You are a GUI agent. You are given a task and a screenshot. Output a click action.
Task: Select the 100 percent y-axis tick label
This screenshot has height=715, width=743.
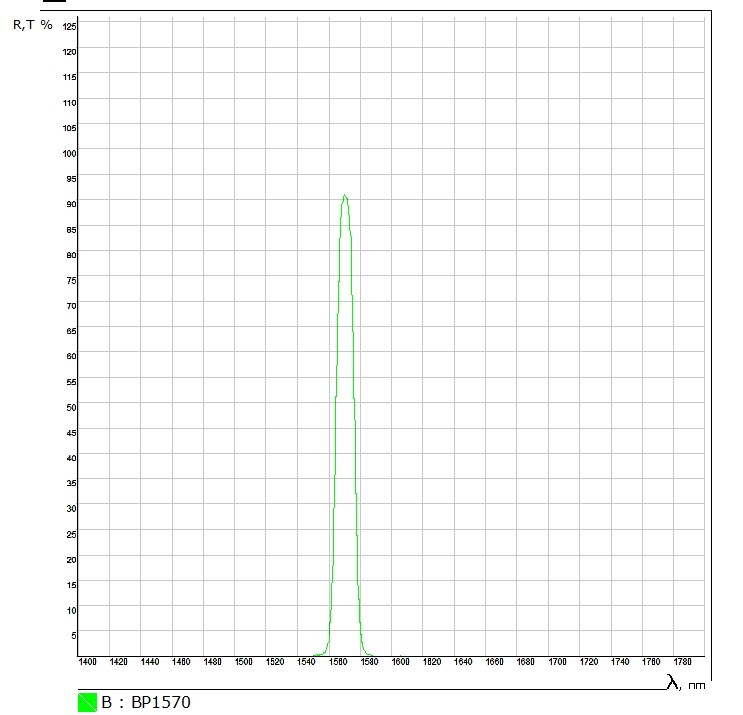coord(69,153)
